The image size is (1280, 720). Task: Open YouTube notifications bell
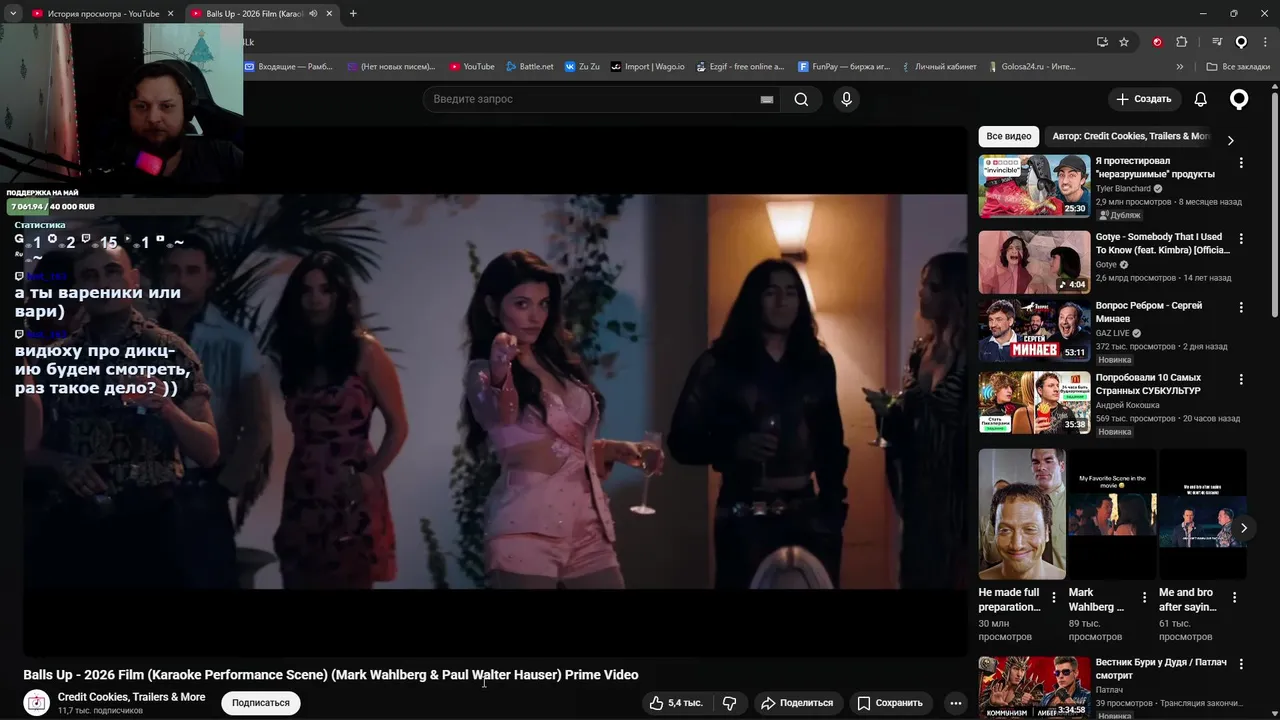1200,99
